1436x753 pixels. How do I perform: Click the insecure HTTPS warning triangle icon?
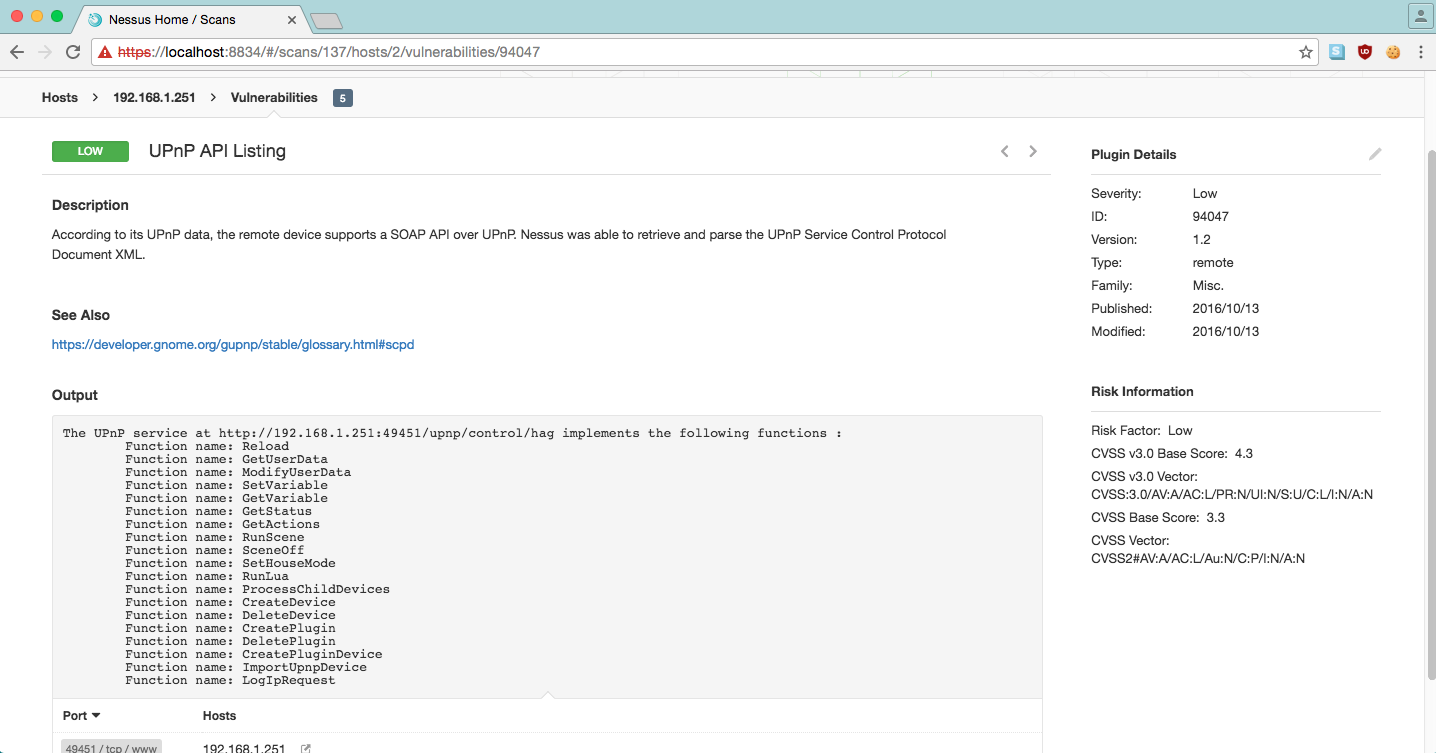[104, 52]
